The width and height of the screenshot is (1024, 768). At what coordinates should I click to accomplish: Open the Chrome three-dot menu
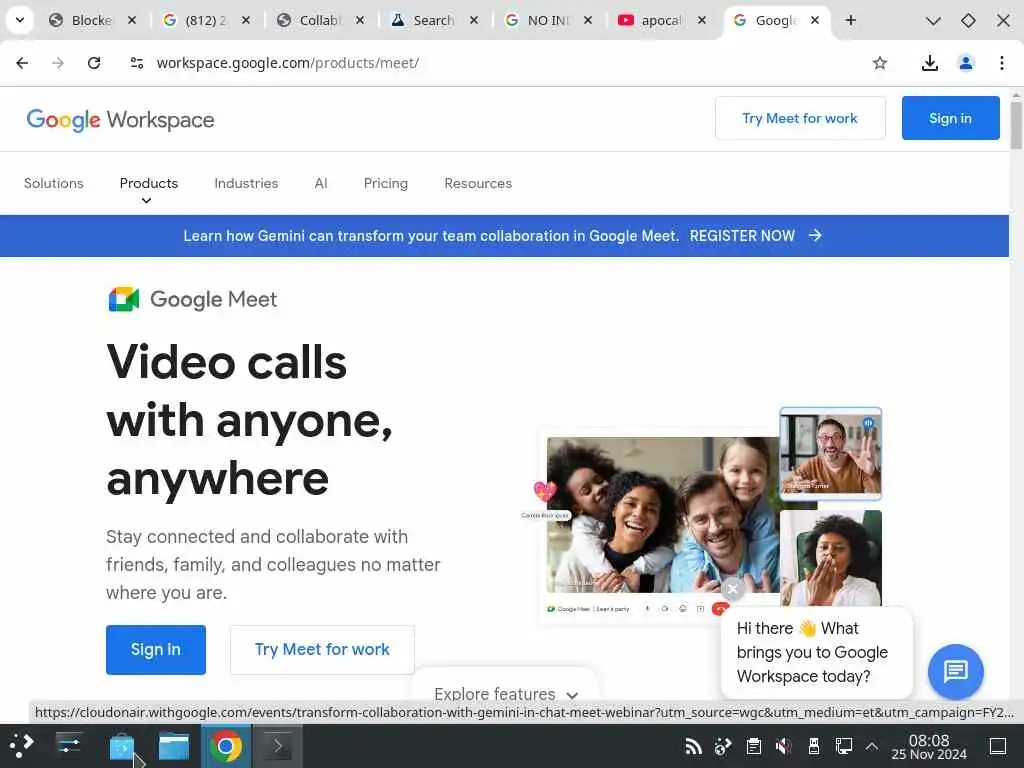tap(1002, 63)
